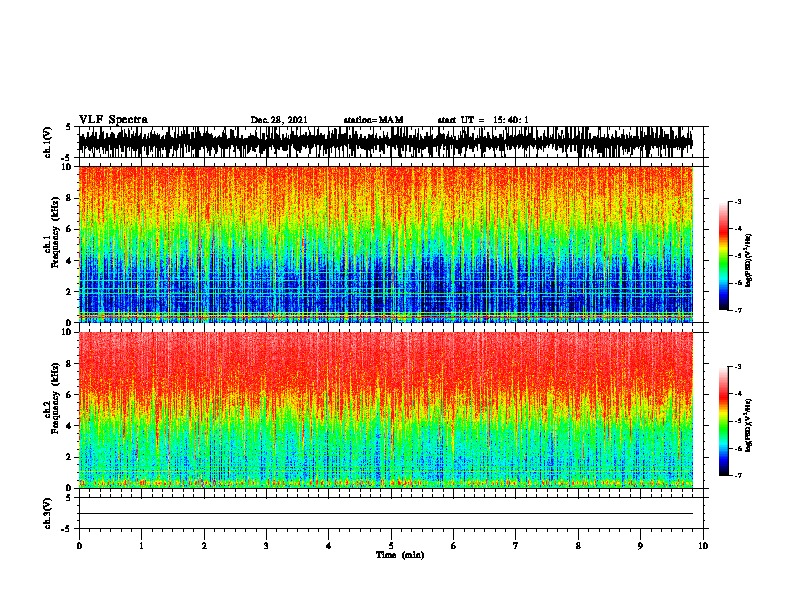
Task: Click the ch.1 frequency tick label "8"
Action: (x=69, y=198)
